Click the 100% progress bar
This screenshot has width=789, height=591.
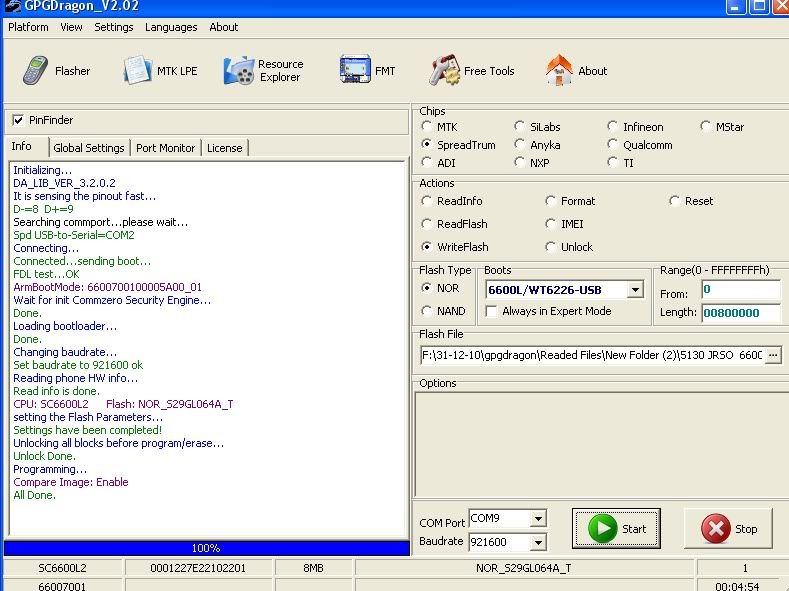[x=206, y=548]
